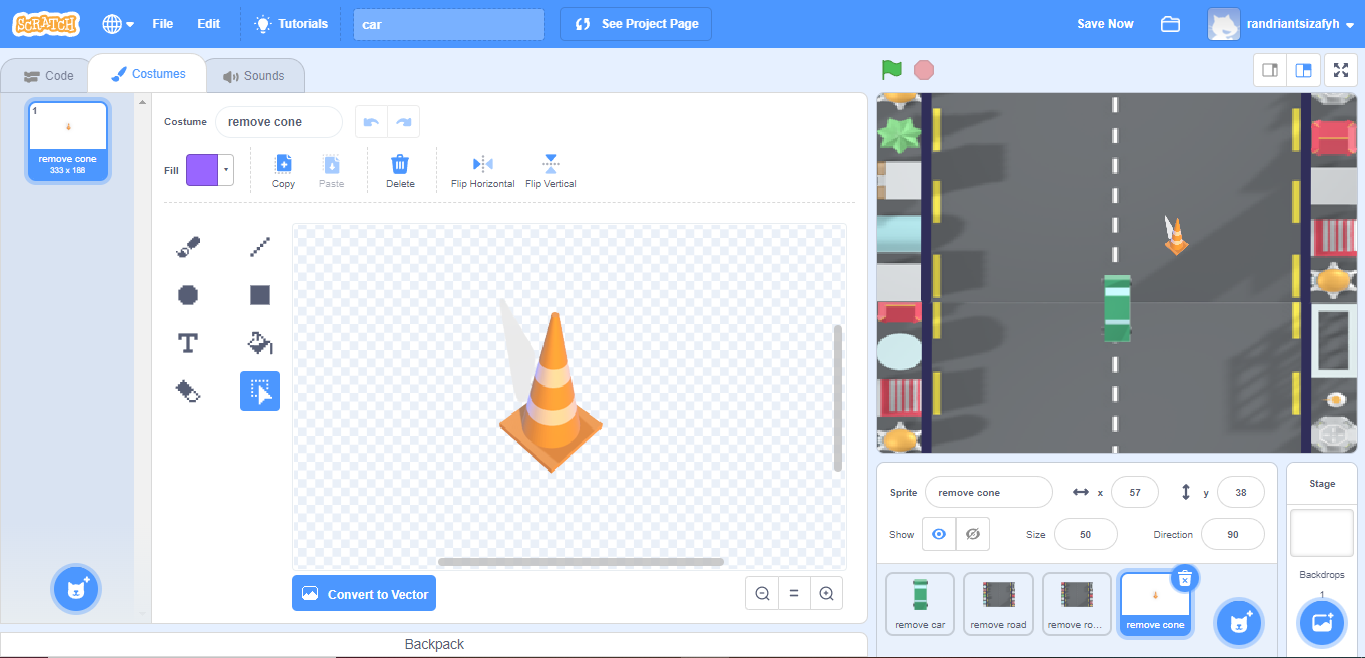This screenshot has width=1365, height=658.
Task: Select the remove car sprite thumbnail
Action: (919, 602)
